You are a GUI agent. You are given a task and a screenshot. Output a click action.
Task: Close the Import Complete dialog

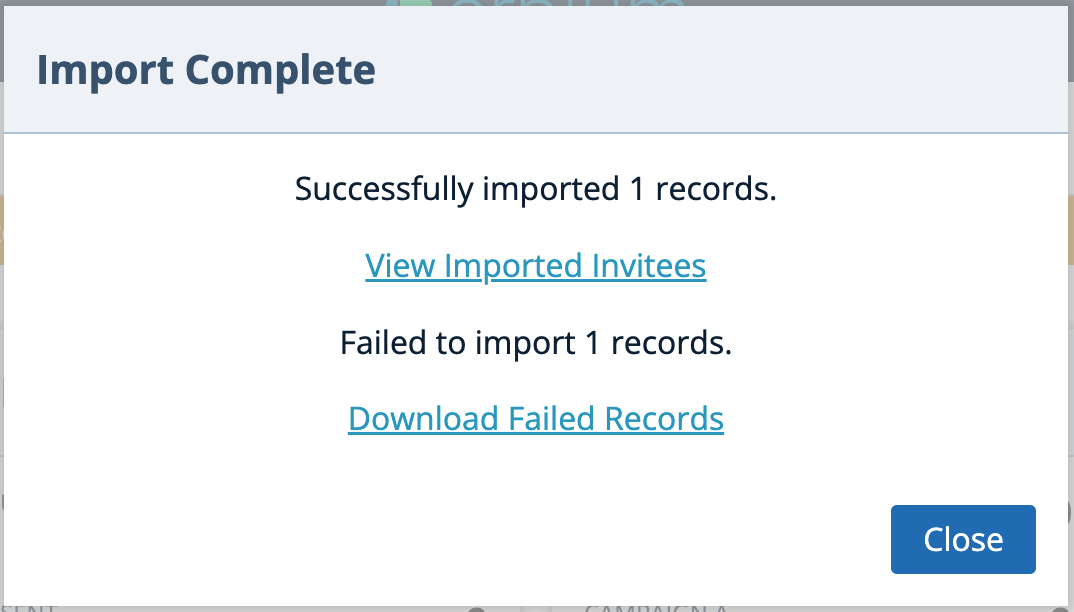[x=962, y=539]
